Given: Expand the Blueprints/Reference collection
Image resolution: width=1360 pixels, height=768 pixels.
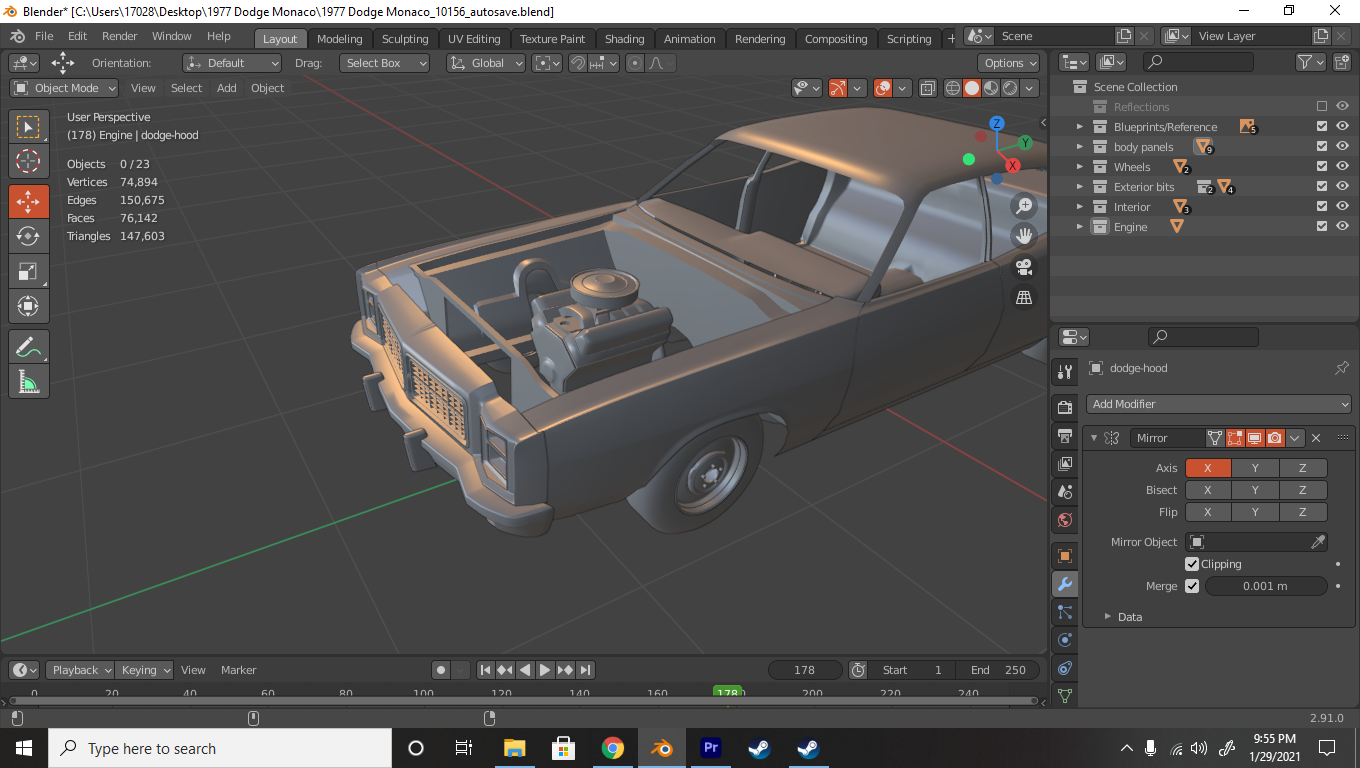Looking at the screenshot, I should [1080, 127].
